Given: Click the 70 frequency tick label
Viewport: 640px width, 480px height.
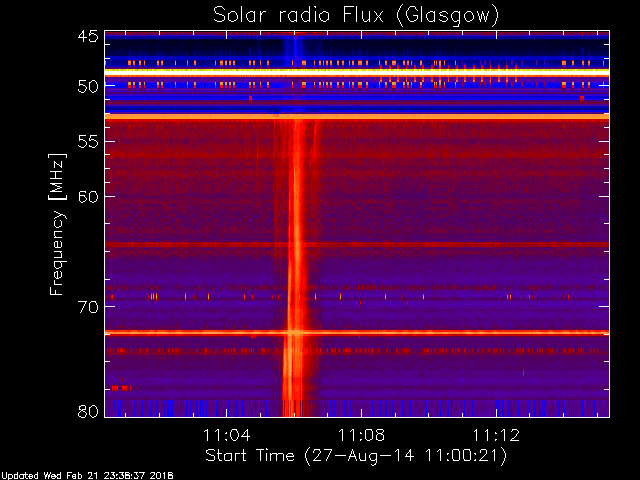Looking at the screenshot, I should 88,307.
